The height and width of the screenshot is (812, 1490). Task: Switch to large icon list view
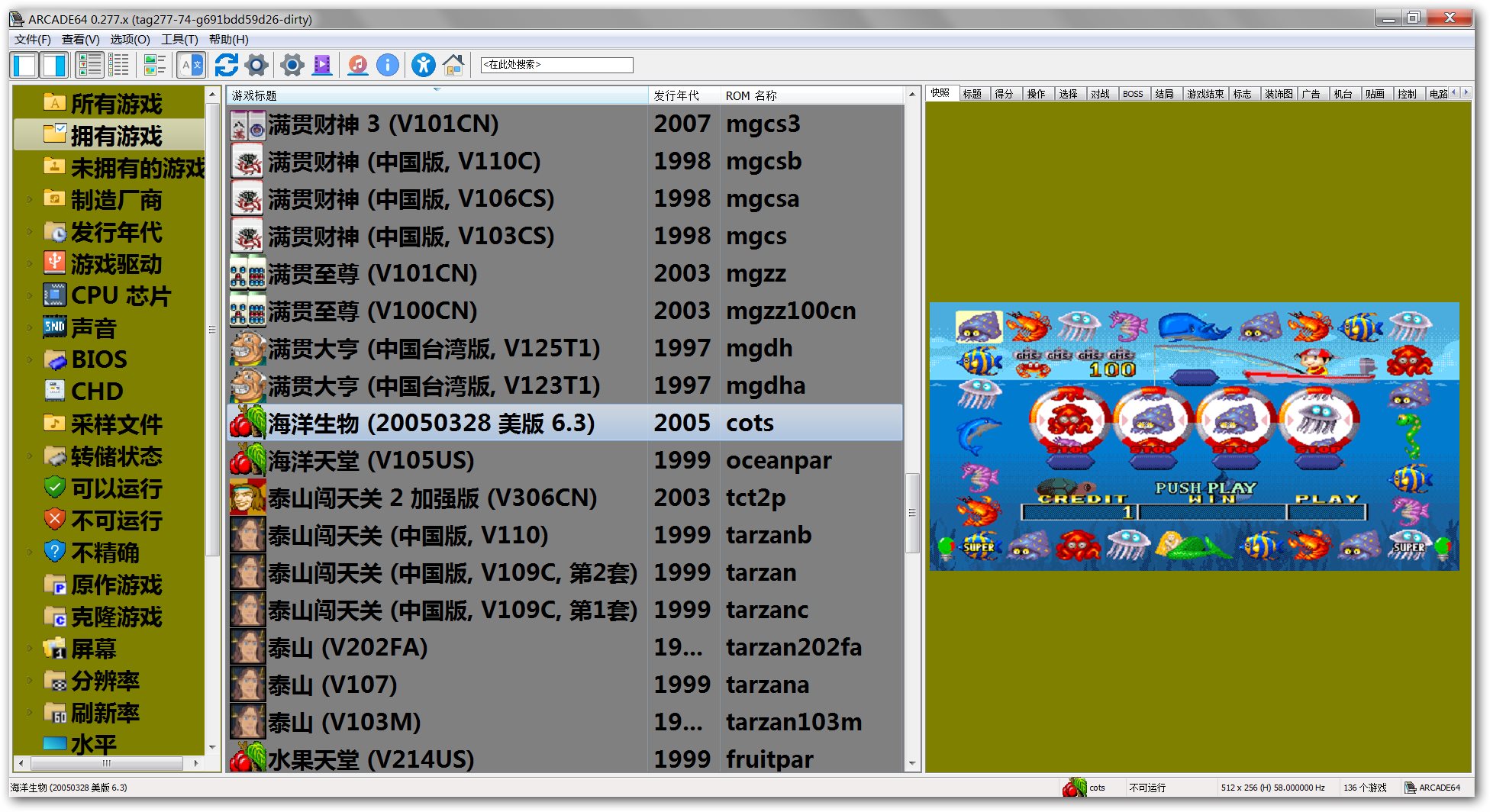coord(90,65)
